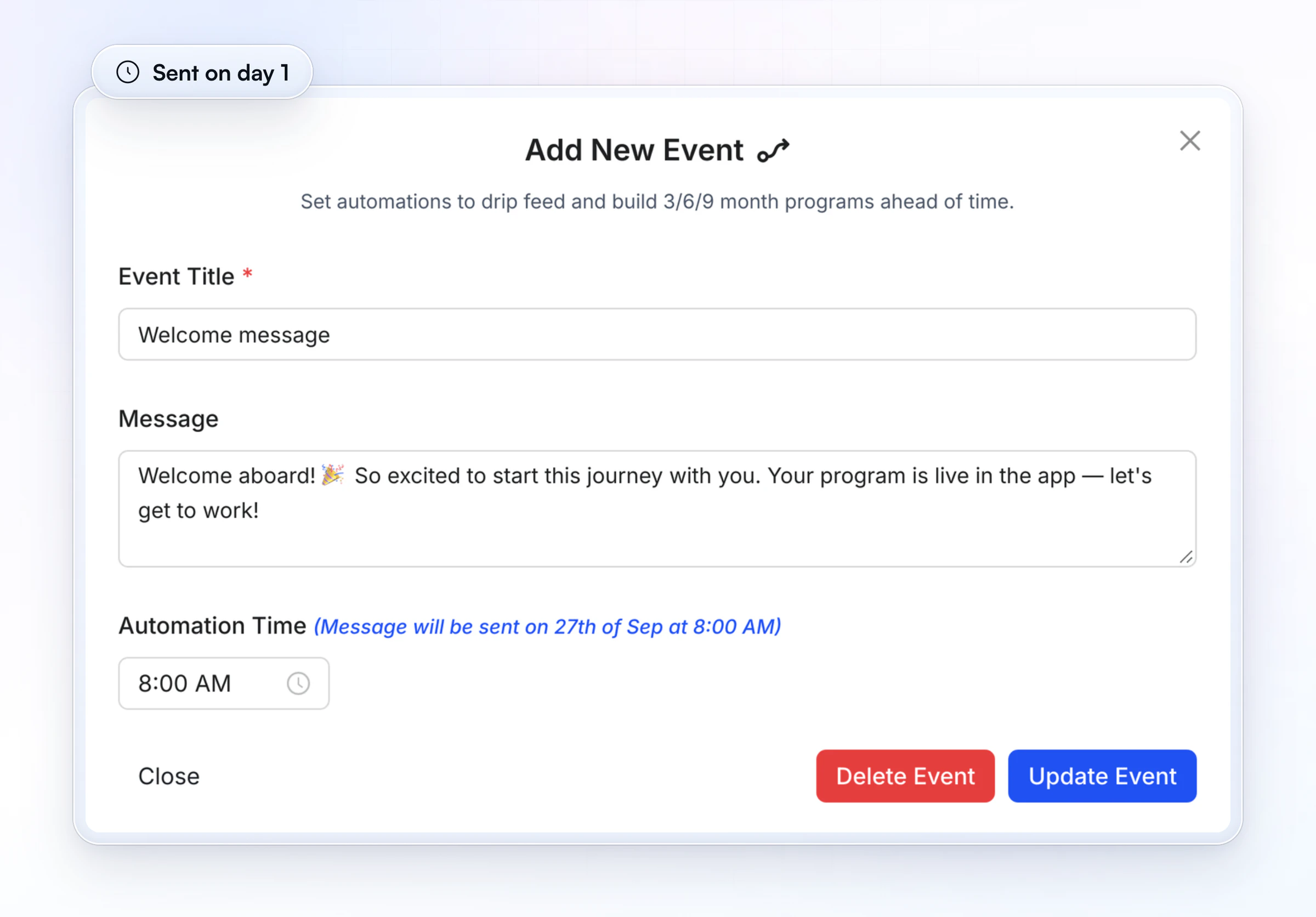Screen dimensions: 1316x917
Task: Click the 'Event Title' label
Action: (x=176, y=276)
